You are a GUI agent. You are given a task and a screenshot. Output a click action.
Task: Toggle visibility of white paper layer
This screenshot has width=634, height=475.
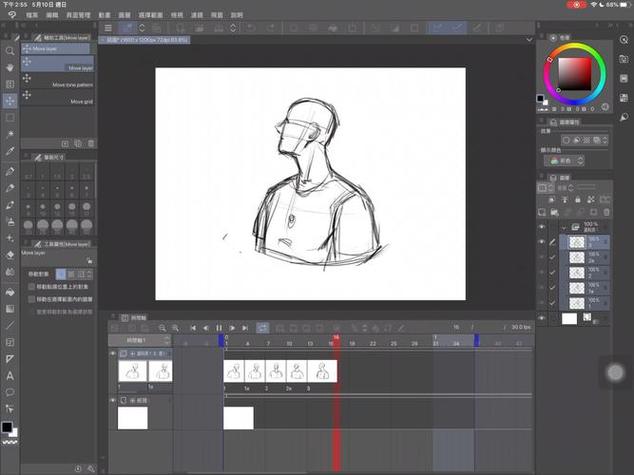(x=542, y=319)
